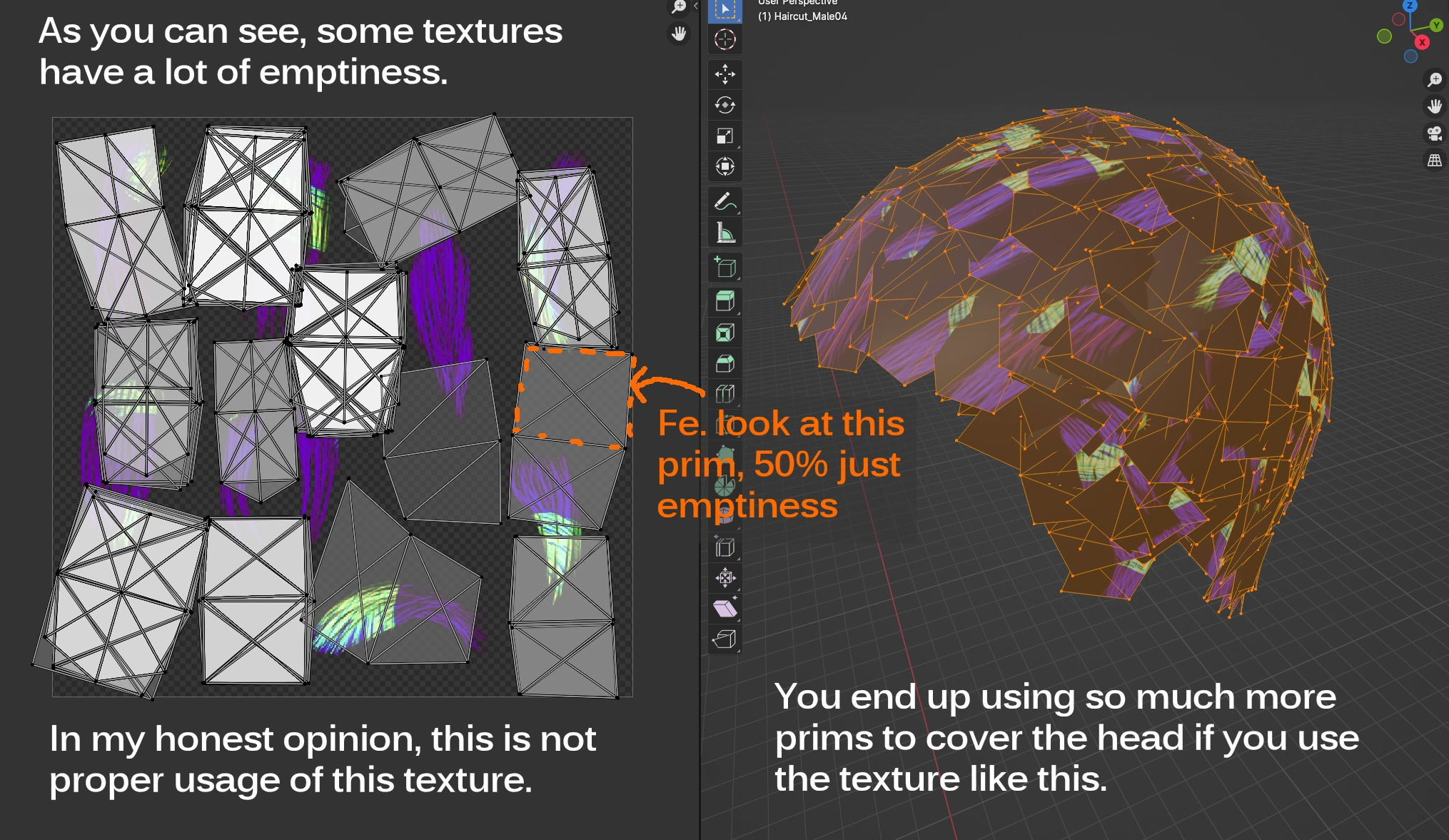Switch to the Scale tool

click(x=724, y=136)
